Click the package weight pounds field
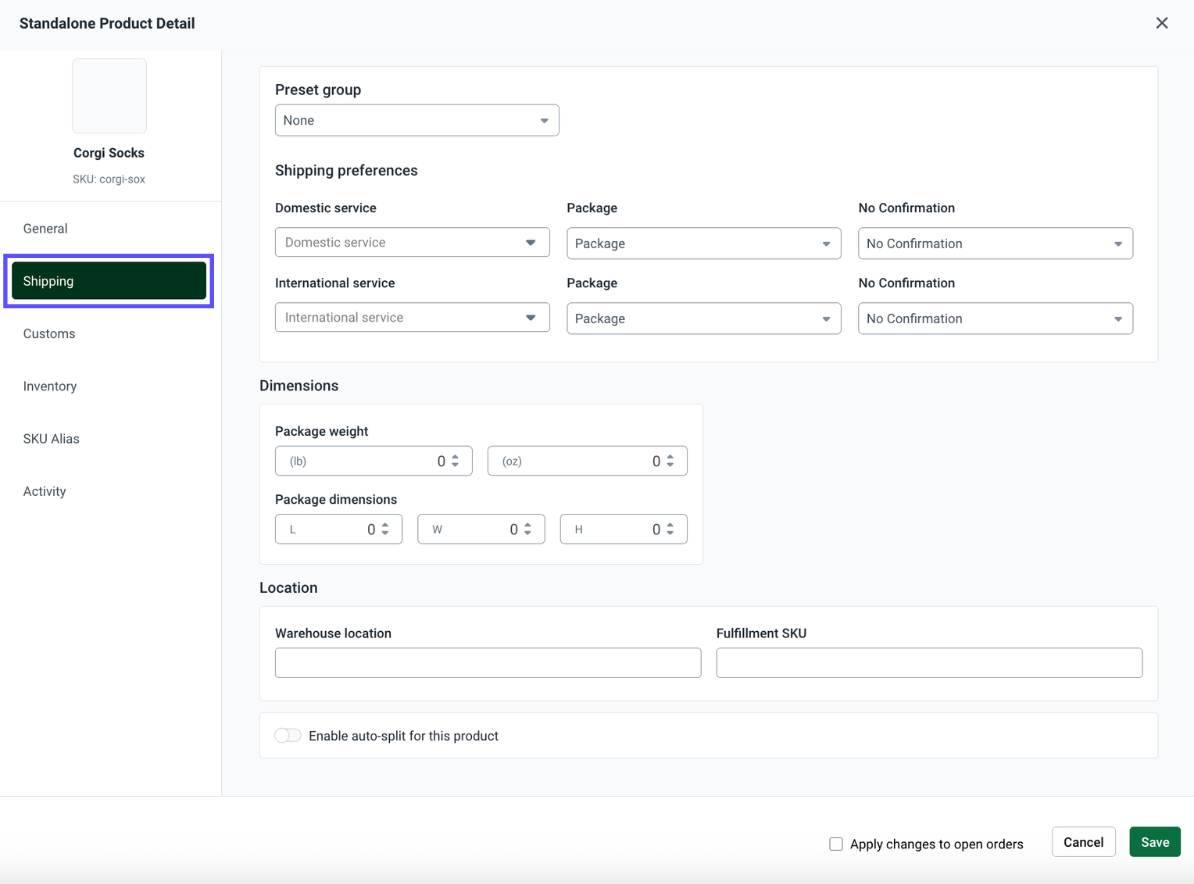 (x=373, y=461)
